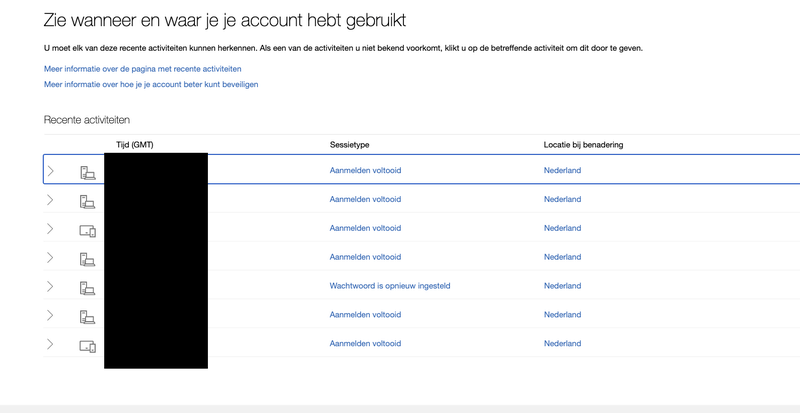Click the tablet-phone device icon in third row
800x413 pixels.
tap(87, 231)
